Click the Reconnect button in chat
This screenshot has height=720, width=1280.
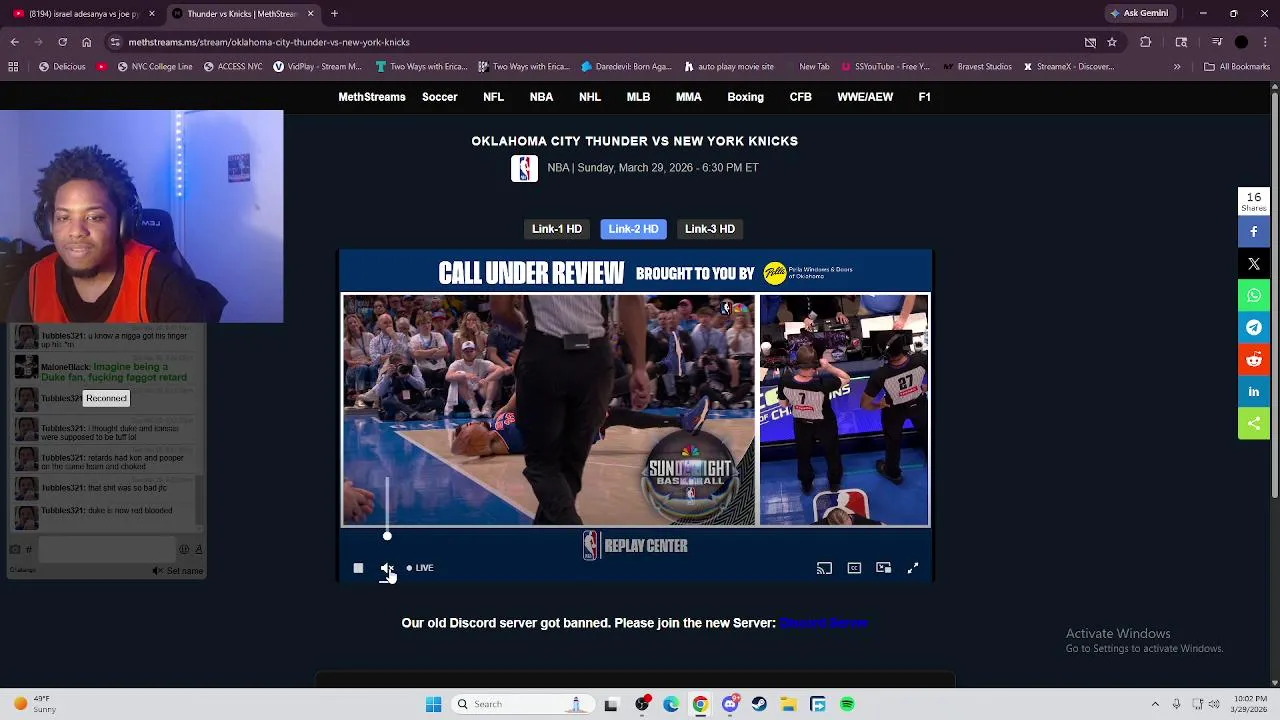point(106,398)
